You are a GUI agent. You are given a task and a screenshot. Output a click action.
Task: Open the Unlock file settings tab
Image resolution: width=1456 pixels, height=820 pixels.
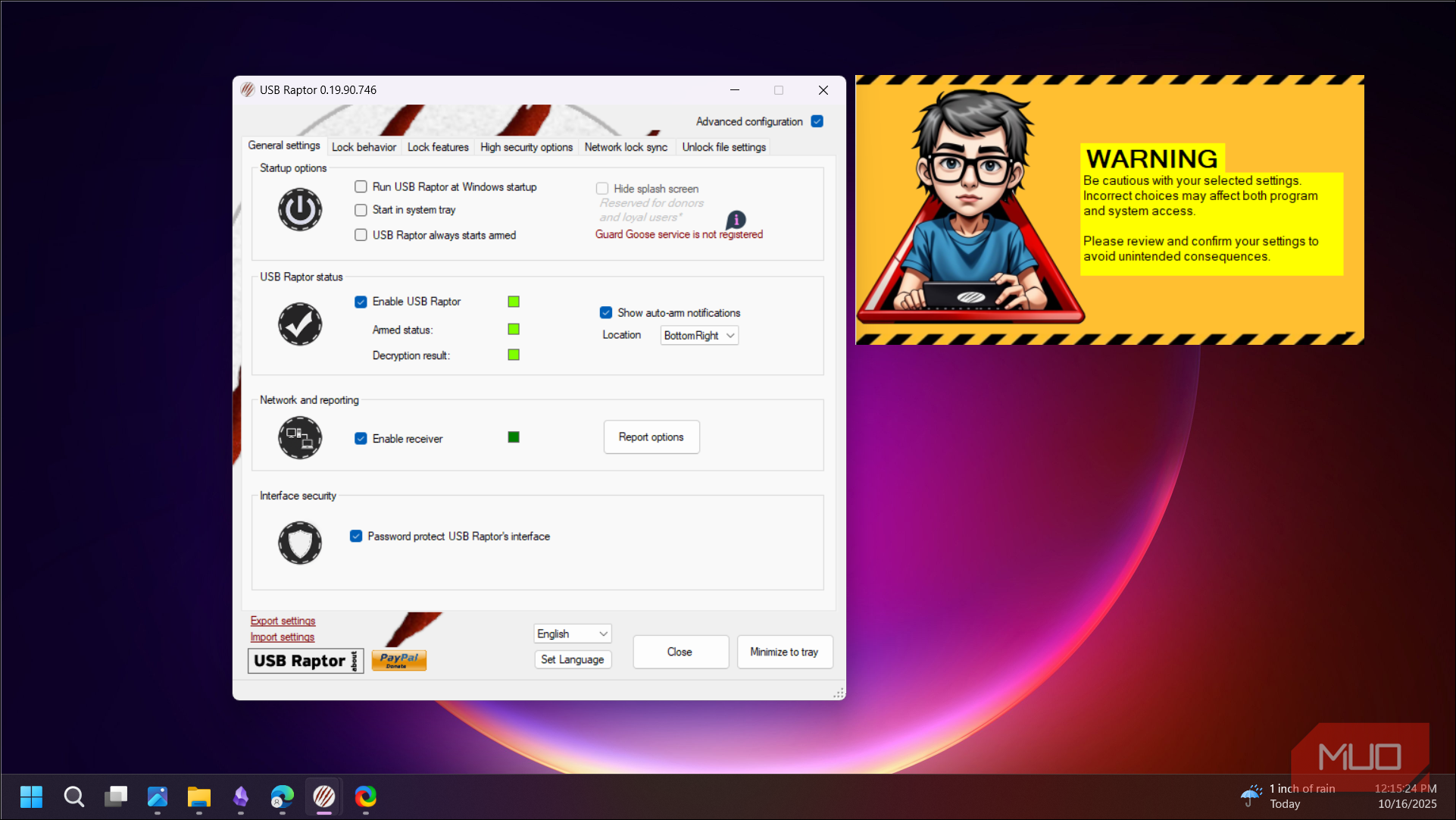(723, 147)
